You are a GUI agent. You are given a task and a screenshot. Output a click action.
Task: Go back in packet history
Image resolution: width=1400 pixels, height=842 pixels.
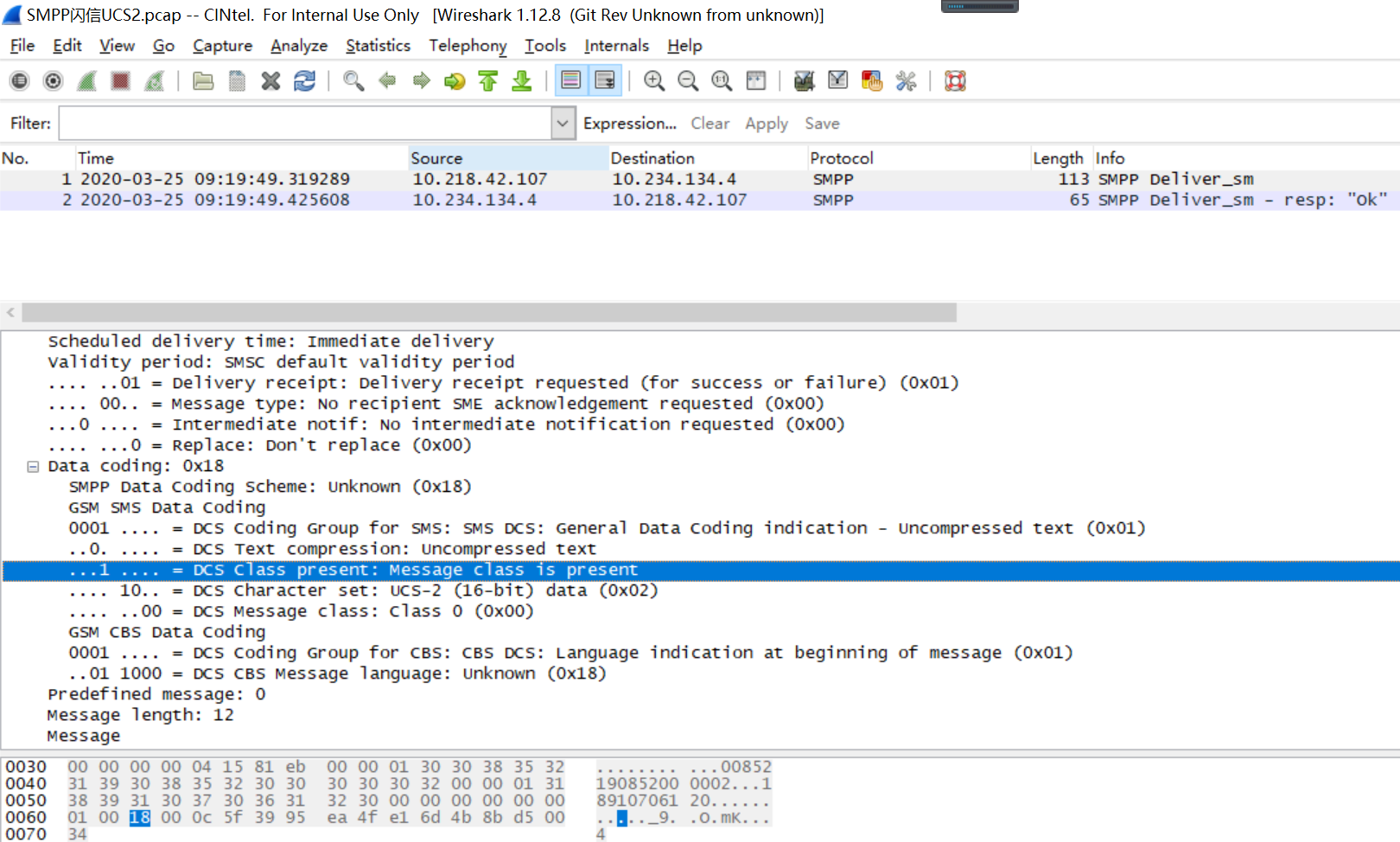tap(387, 81)
